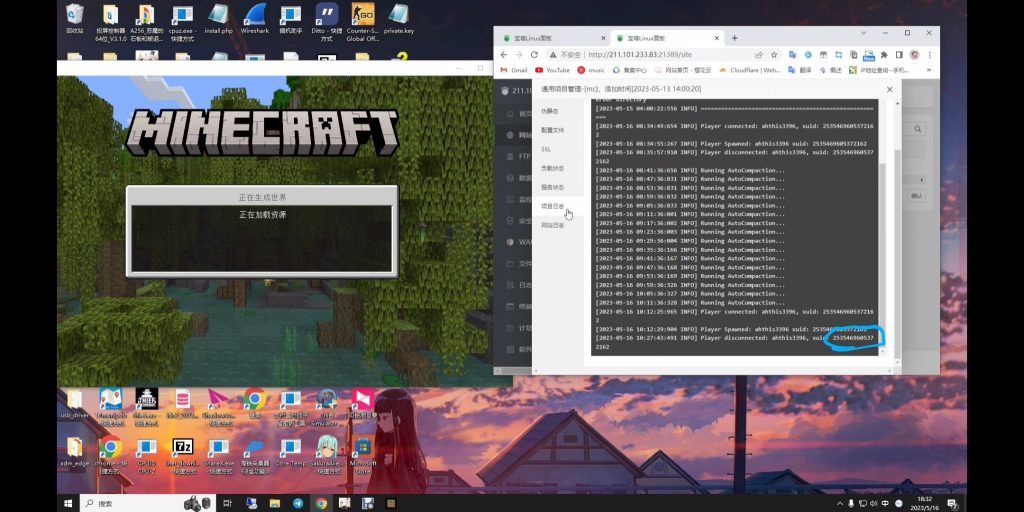
Task: Open the Windows Start menu
Action: click(x=69, y=503)
